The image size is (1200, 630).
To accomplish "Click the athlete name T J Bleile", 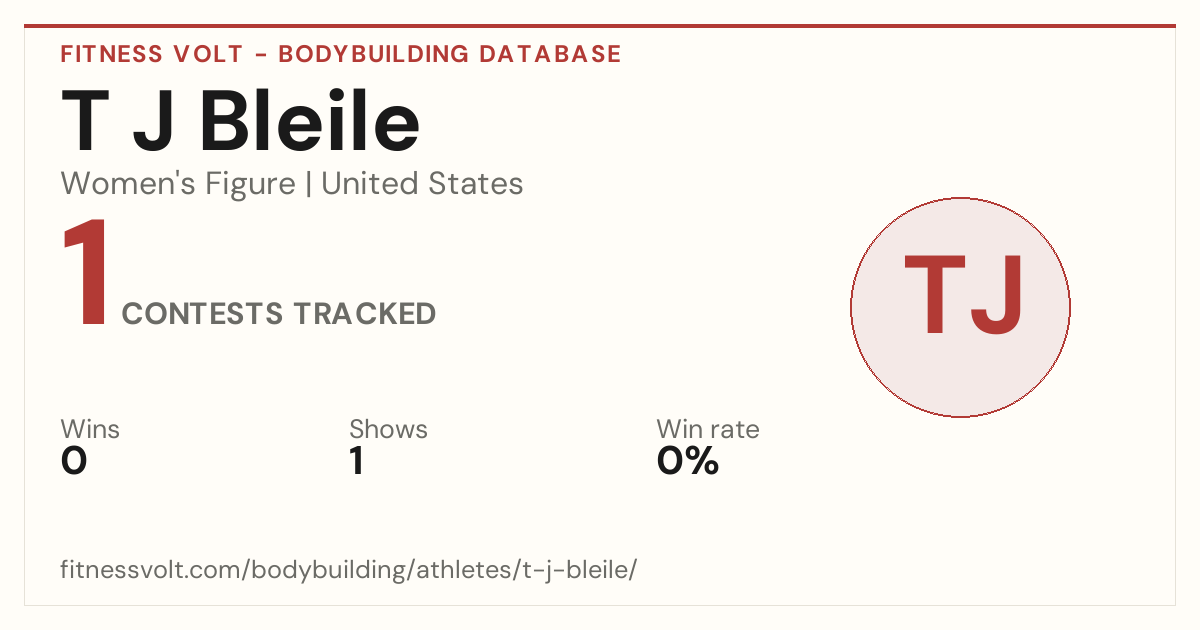I will pos(240,120).
